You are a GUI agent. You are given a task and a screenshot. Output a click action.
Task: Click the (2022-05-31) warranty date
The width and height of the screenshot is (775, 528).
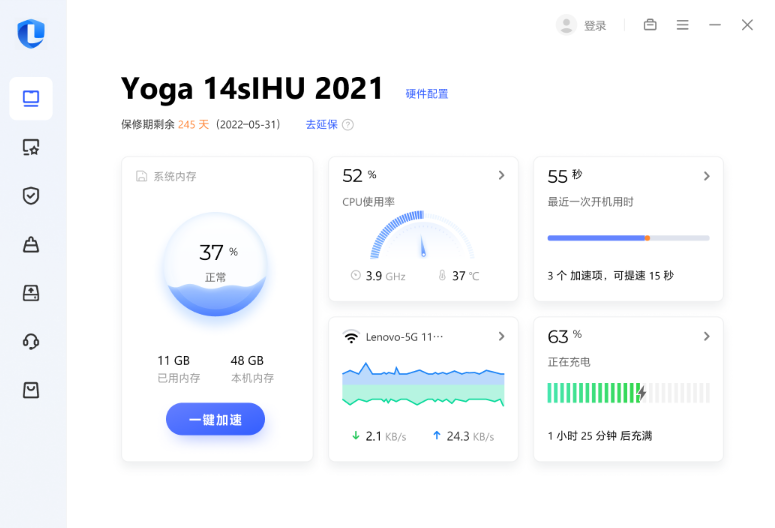pos(248,125)
